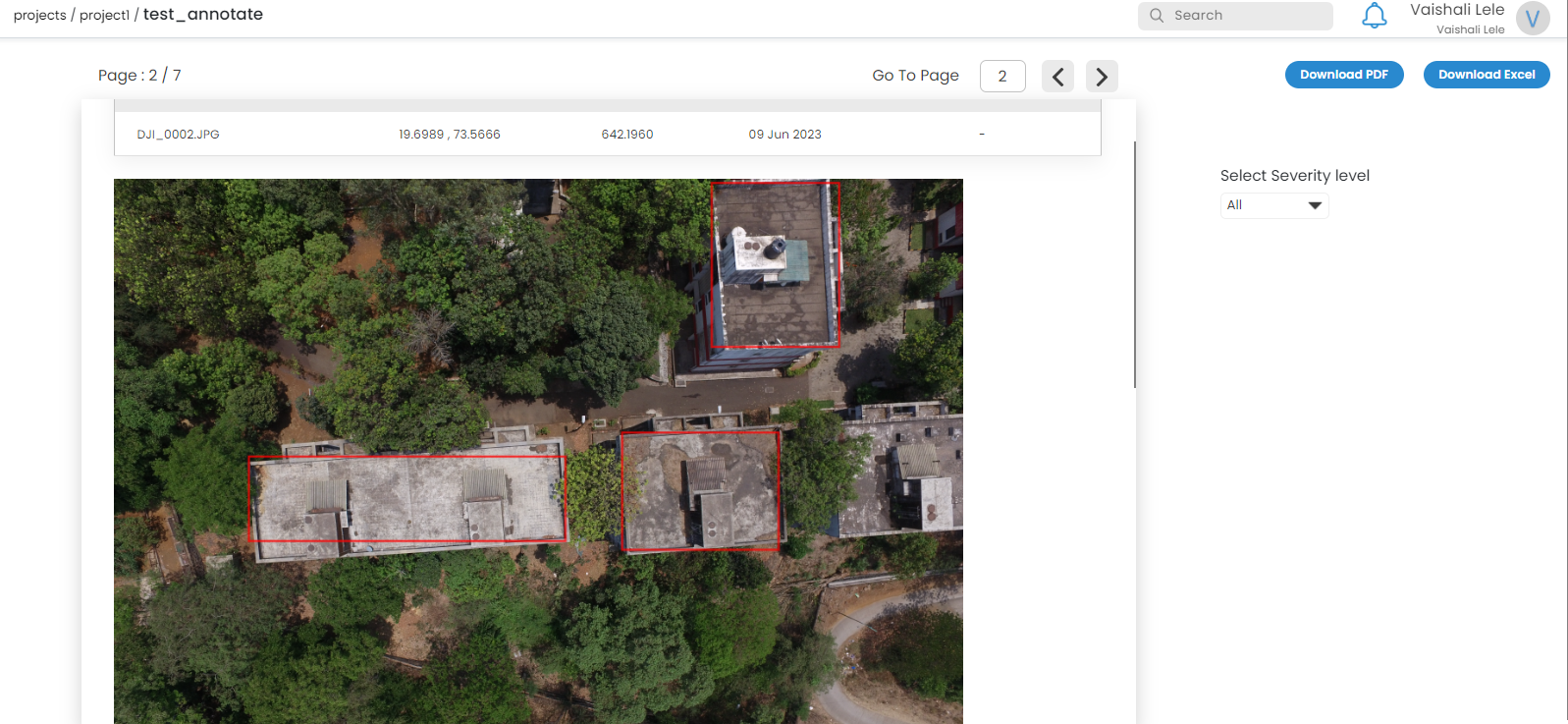Screen dimensions: 1568x724
Task: Select red annotation box on long left rooftop
Action: coord(406,498)
